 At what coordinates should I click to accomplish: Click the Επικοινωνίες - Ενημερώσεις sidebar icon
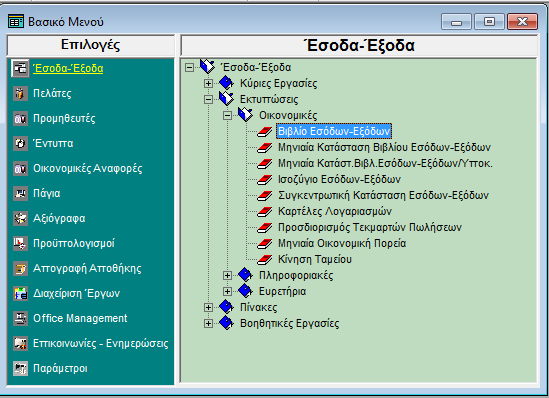coord(20,343)
